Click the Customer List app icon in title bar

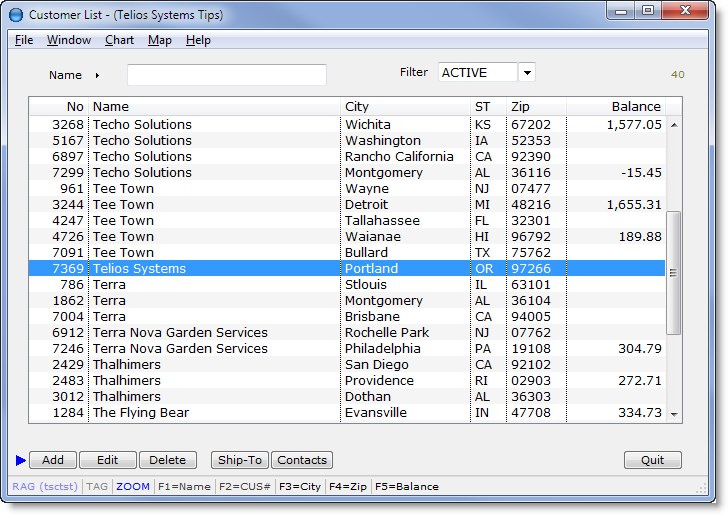coord(16,14)
